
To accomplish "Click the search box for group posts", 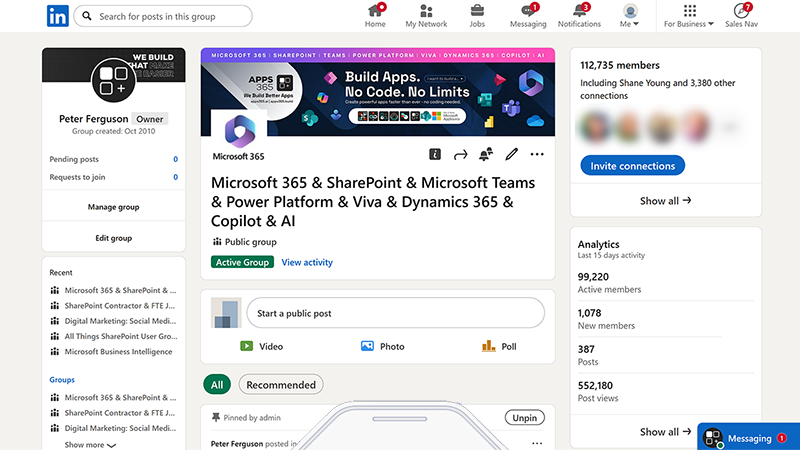I will pyautogui.click(x=163, y=16).
